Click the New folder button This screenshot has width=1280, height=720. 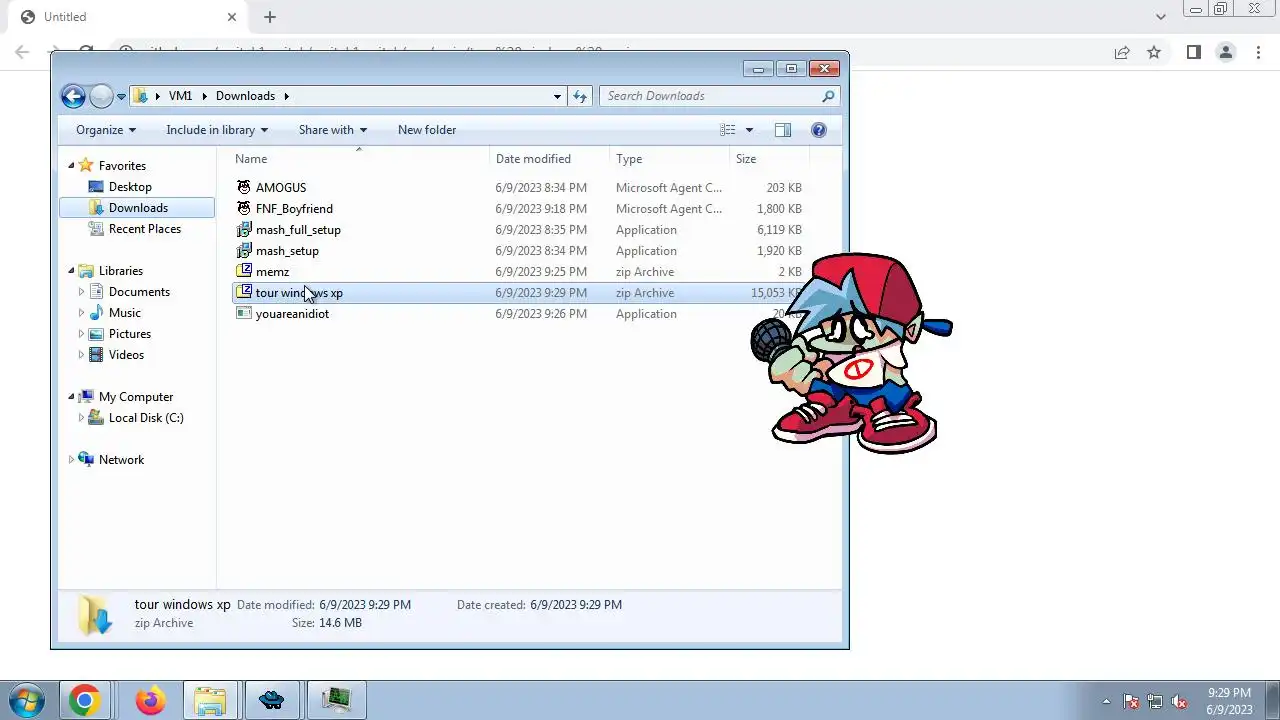427,130
